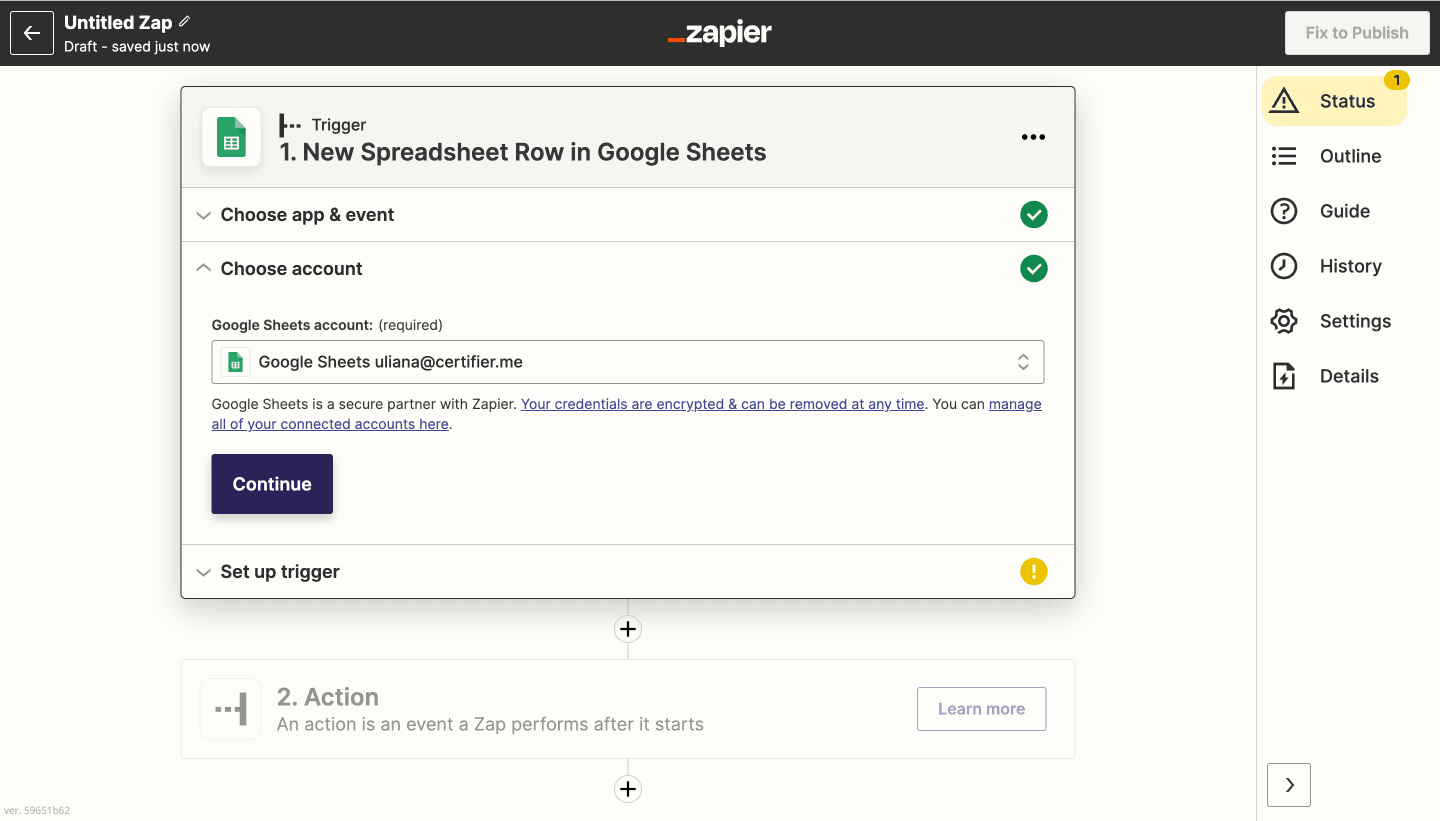Click the Outline list icon
Viewport: 1440px width, 821px height.
pos(1284,156)
